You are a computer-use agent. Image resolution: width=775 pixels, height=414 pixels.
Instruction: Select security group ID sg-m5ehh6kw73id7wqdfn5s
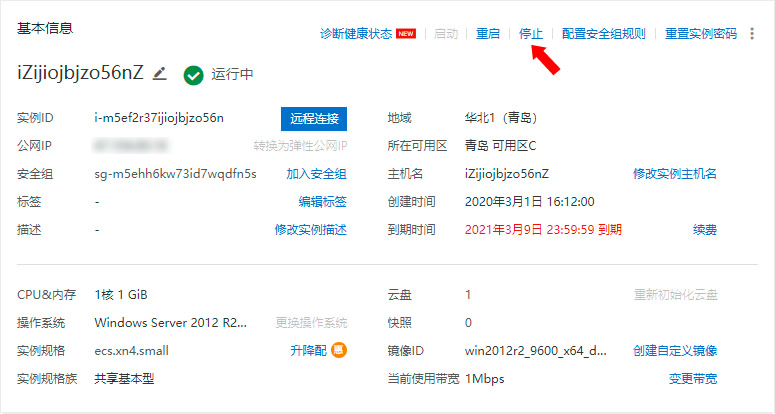coord(175,174)
